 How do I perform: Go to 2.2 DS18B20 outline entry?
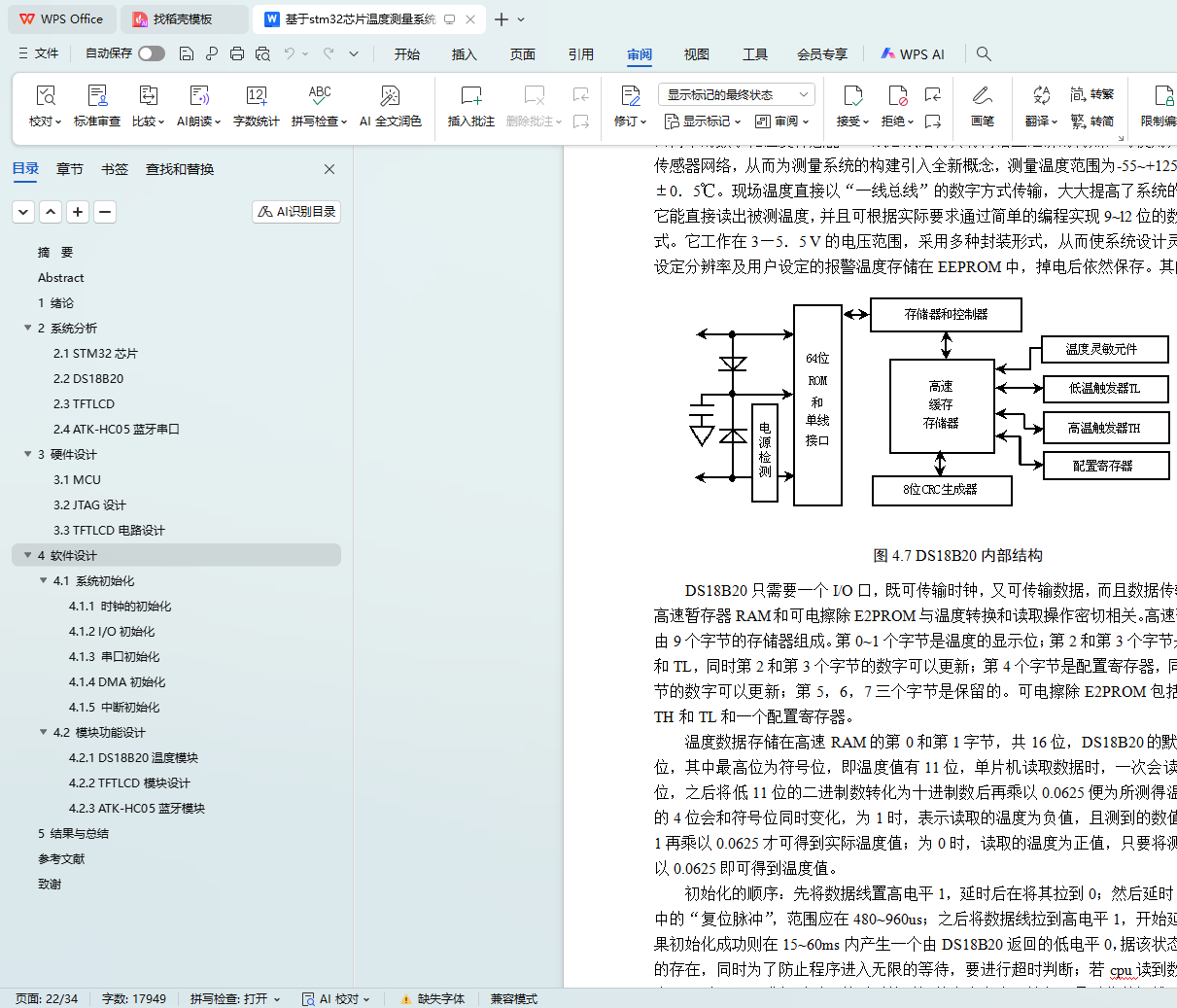[x=88, y=378]
